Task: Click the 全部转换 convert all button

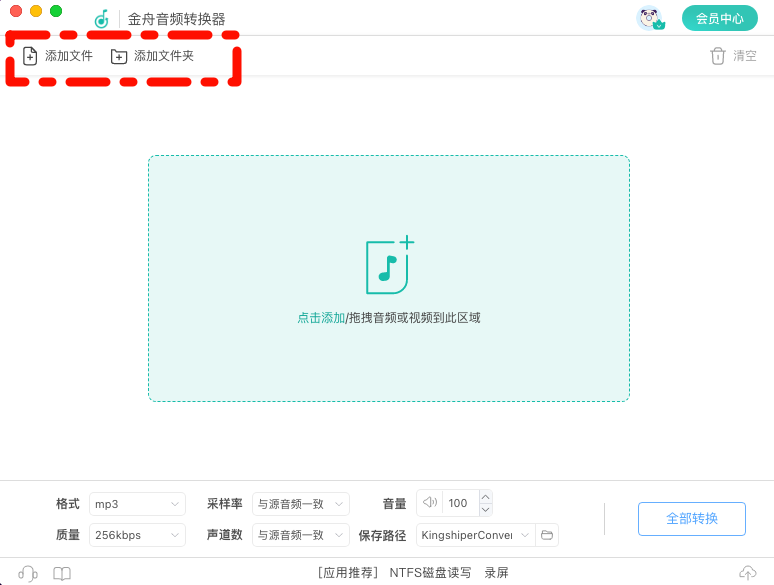Action: coord(692,519)
